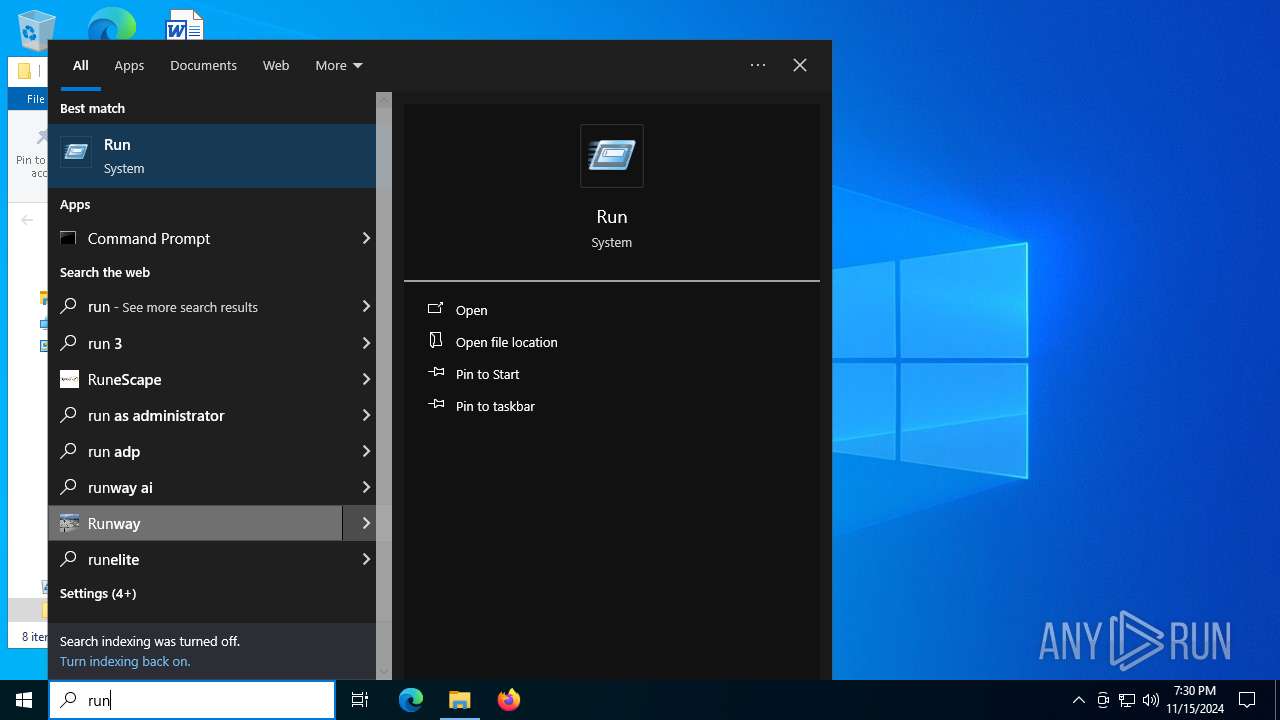
Task: Click the Open file location icon
Action: click(x=435, y=341)
